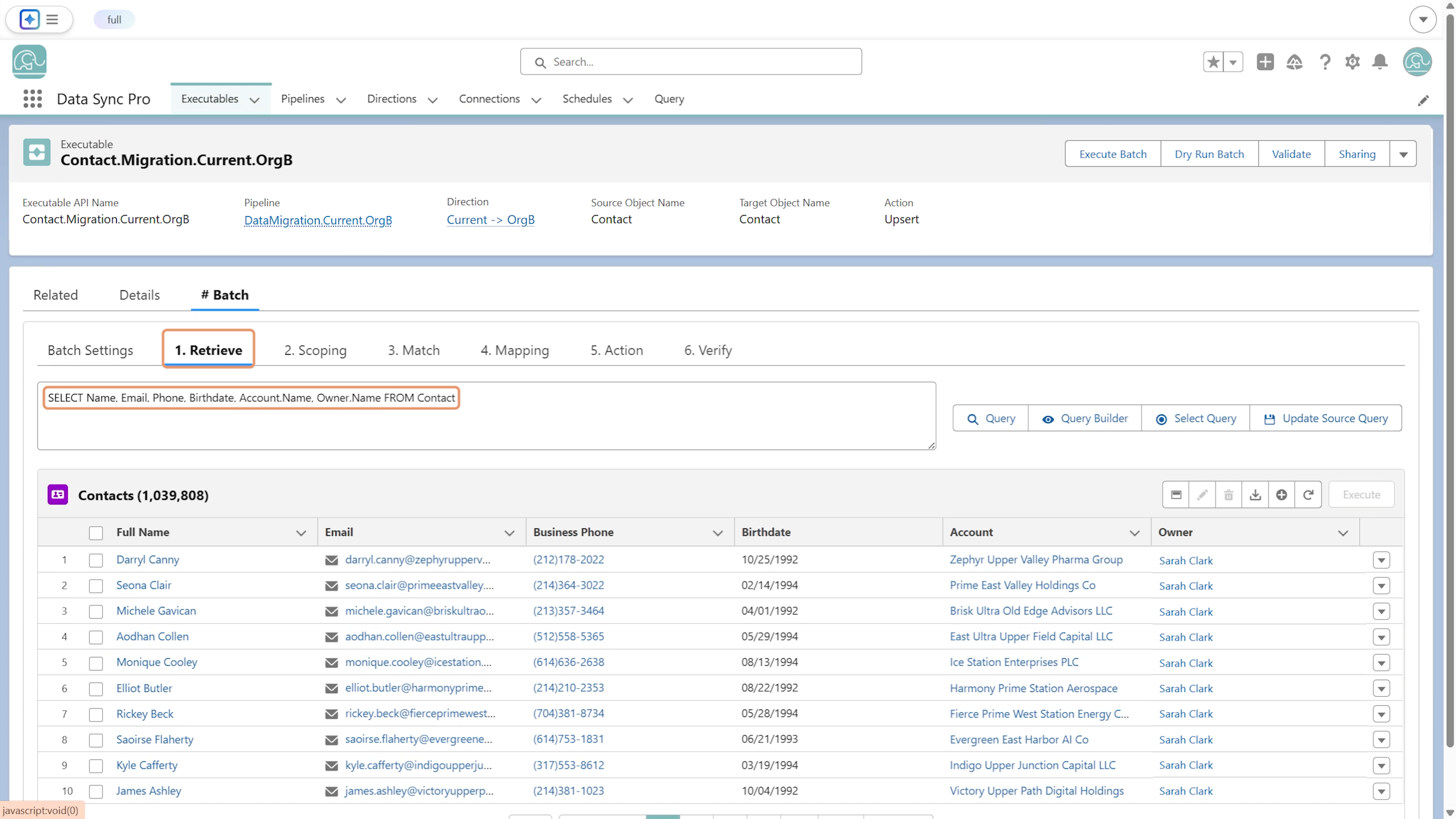Open the Current -> OrgB direction link

click(491, 219)
